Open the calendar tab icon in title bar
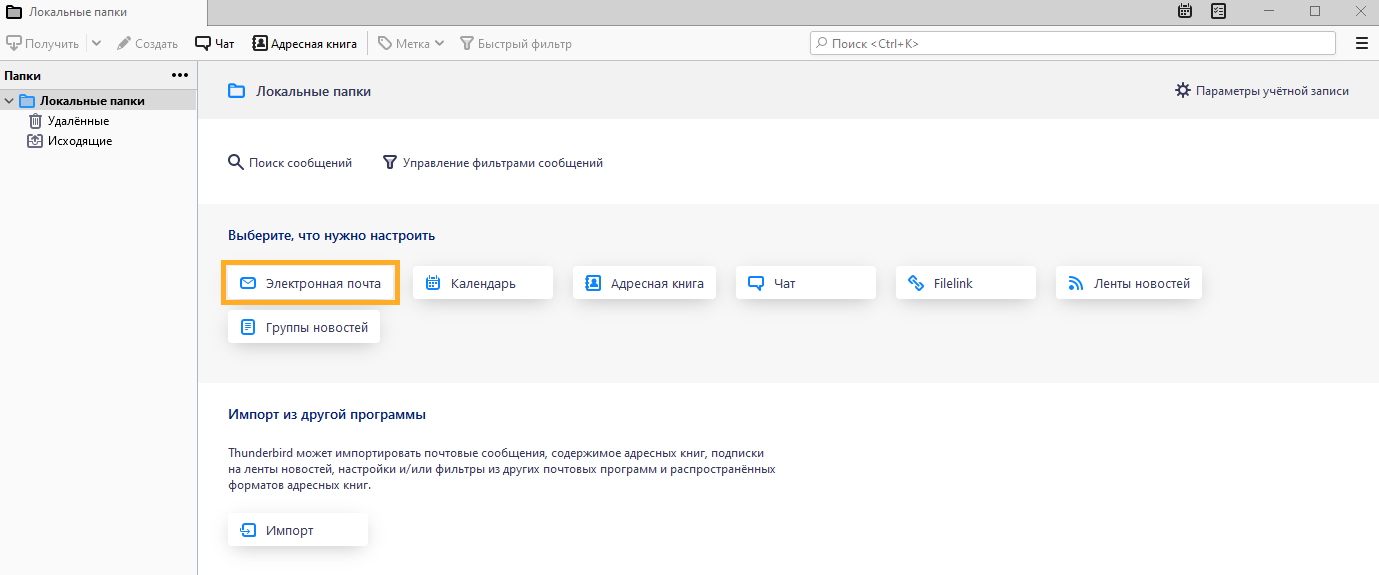 tap(1185, 11)
